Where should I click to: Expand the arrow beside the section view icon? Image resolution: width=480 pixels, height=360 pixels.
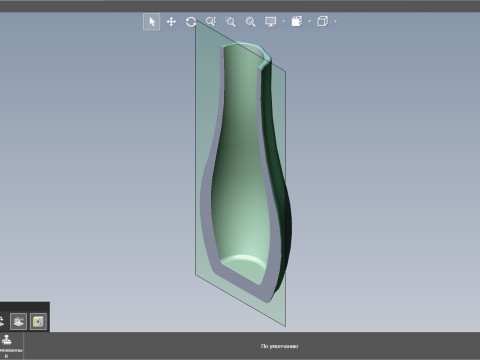(x=310, y=22)
